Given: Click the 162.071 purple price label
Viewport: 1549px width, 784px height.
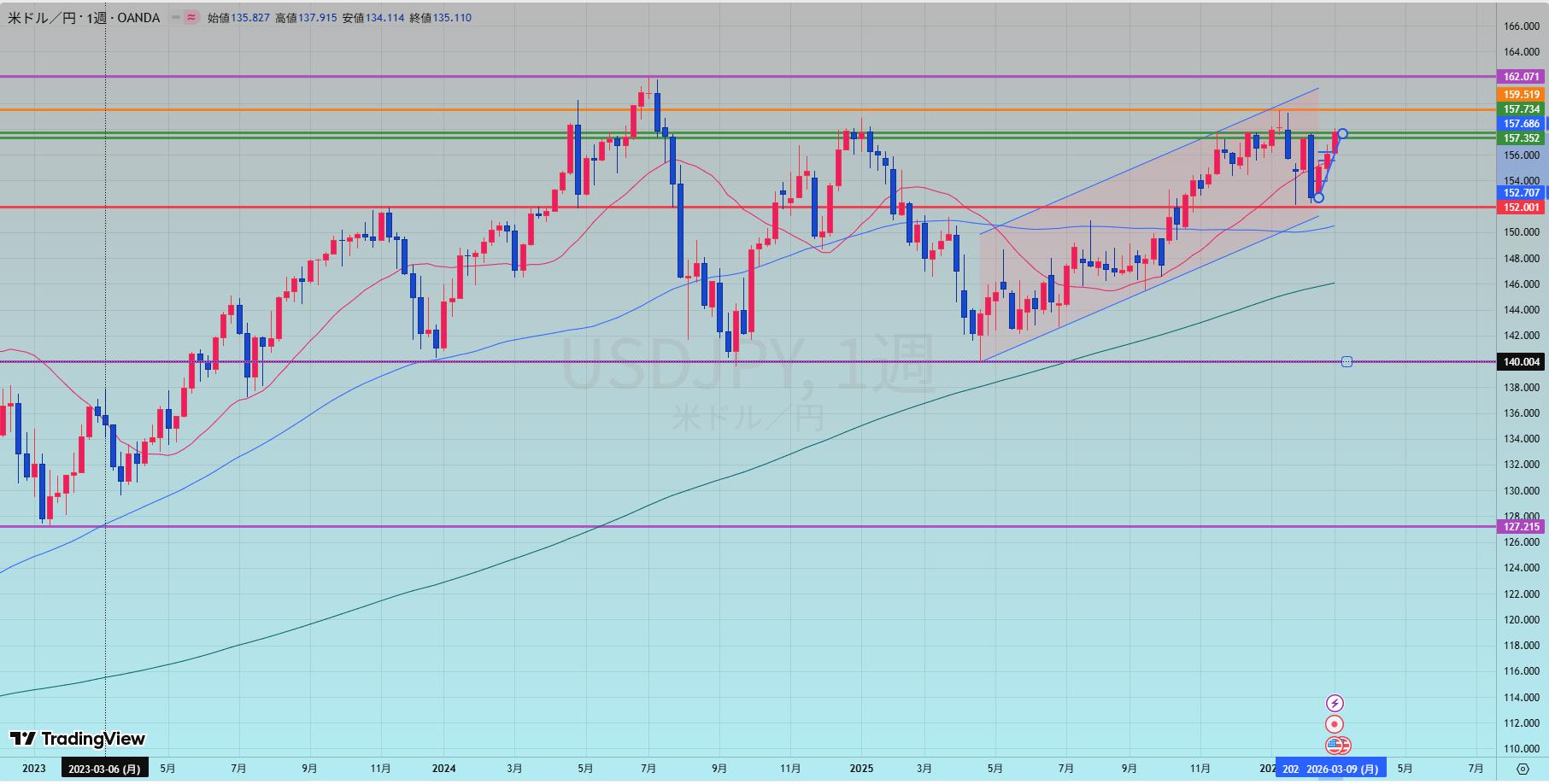Looking at the screenshot, I should (x=1521, y=77).
